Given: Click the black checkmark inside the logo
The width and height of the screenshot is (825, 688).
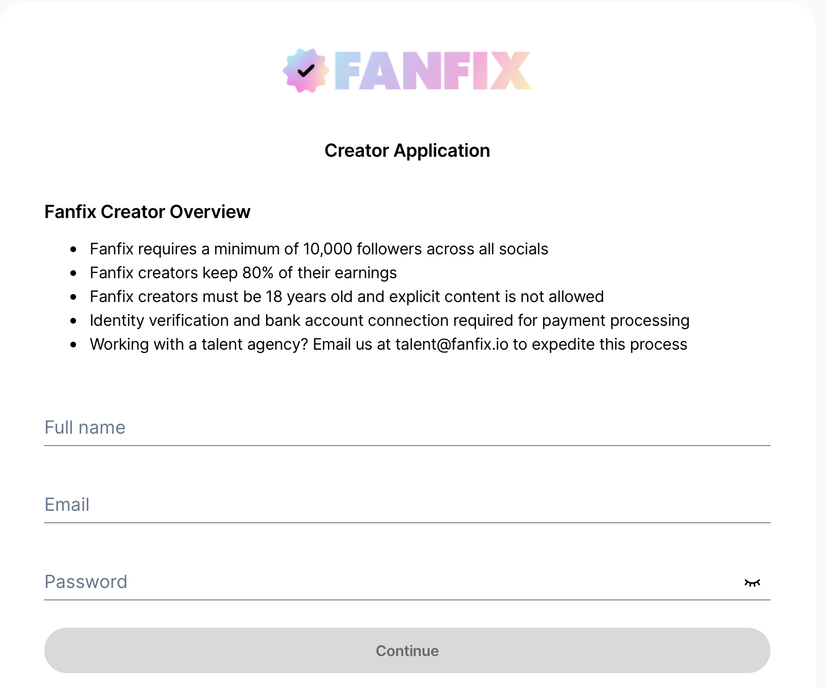Looking at the screenshot, I should pos(305,70).
